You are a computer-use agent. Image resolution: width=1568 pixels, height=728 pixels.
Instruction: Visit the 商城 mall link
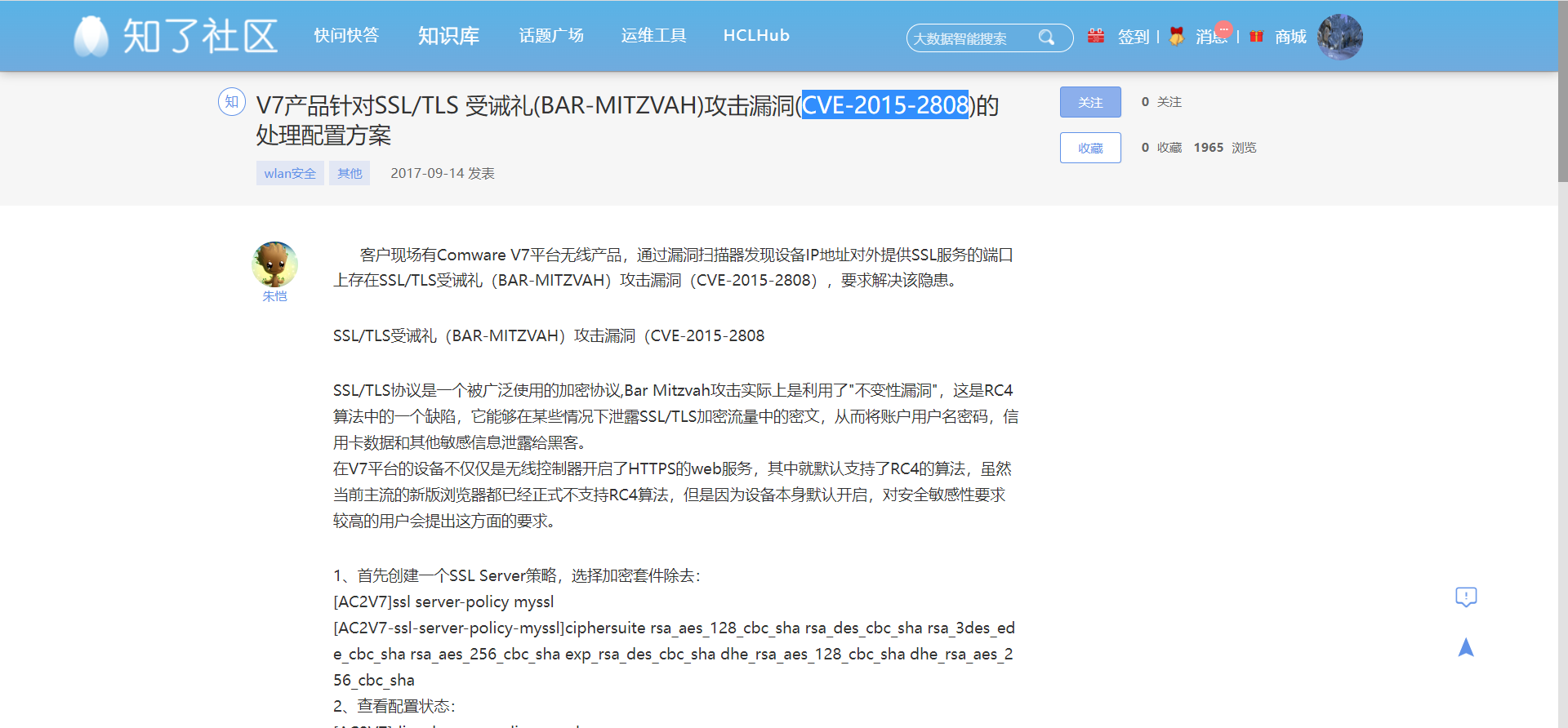pyautogui.click(x=1290, y=37)
